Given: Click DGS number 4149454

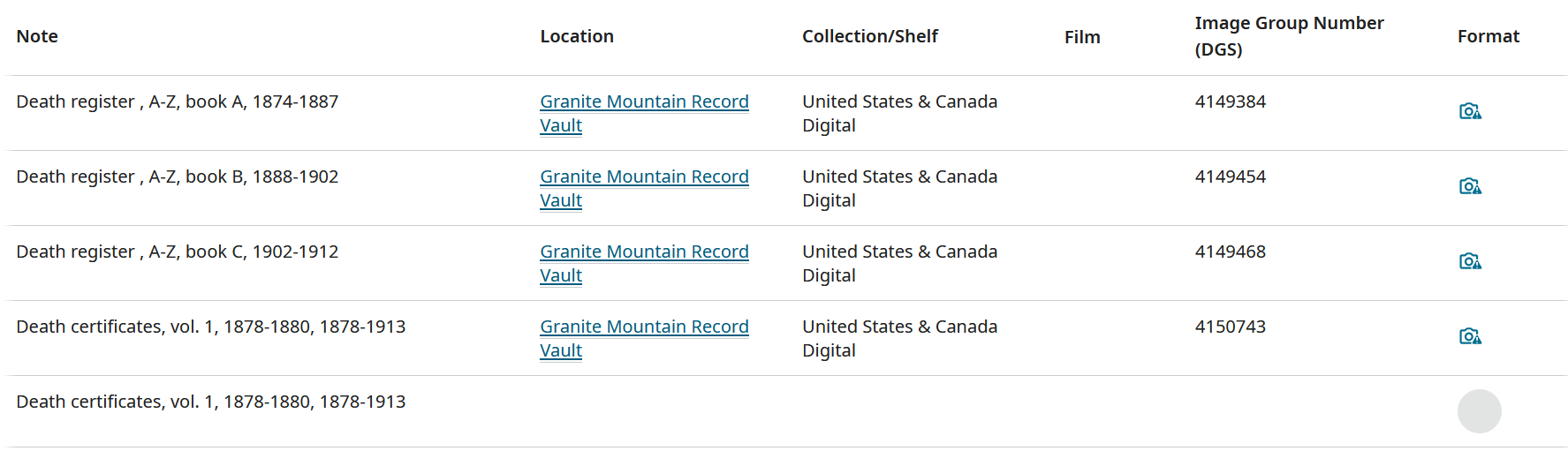Looking at the screenshot, I should pyautogui.click(x=1230, y=177).
